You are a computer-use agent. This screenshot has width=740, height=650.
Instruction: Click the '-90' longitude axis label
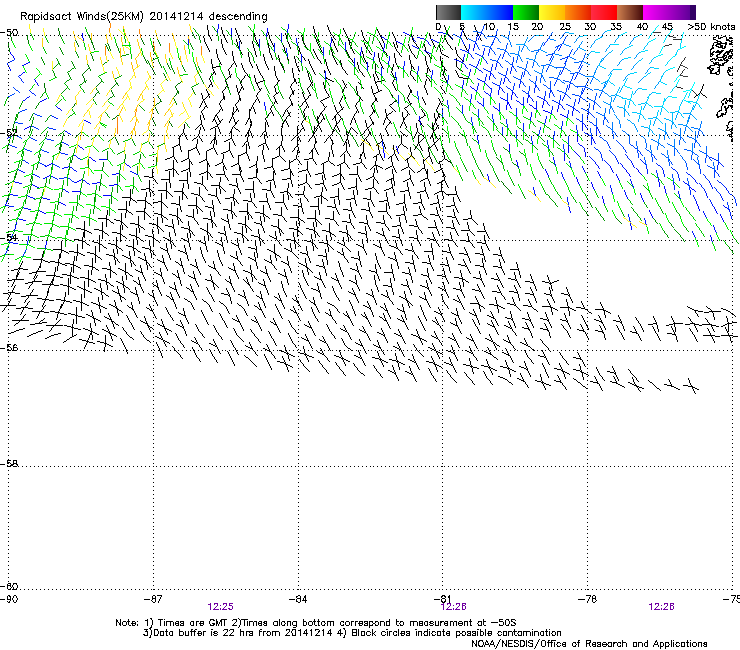[9, 599]
